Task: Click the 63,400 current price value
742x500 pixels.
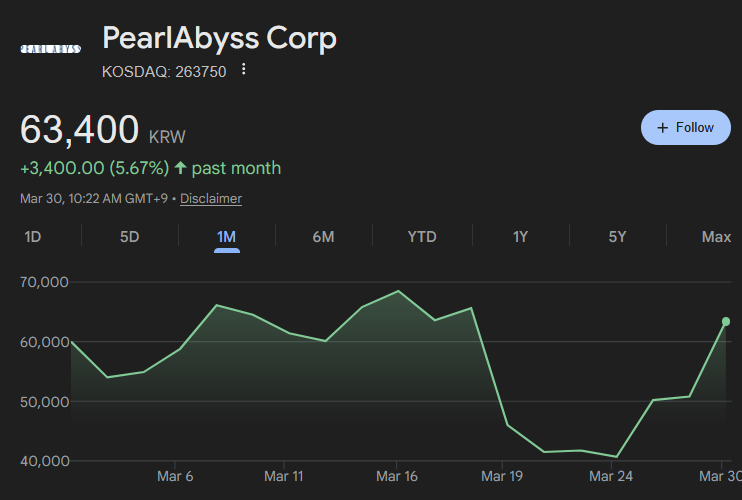Action: (x=80, y=131)
